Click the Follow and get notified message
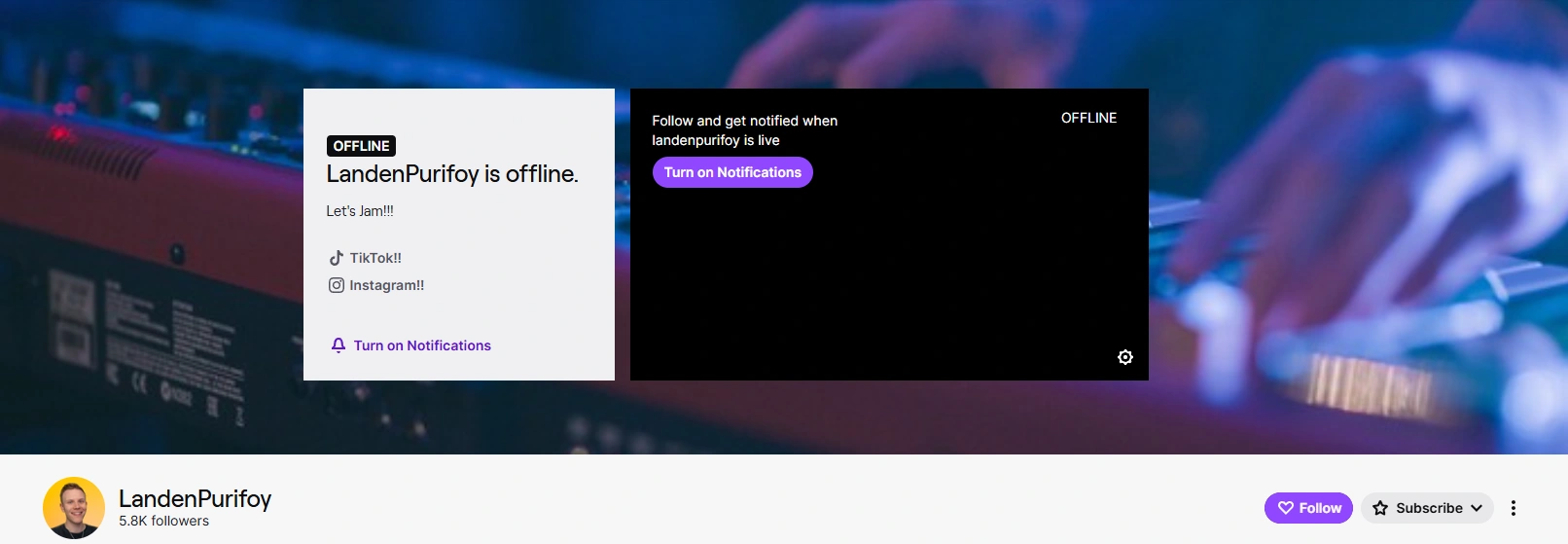Image resolution: width=1568 pixels, height=544 pixels. 744,130
